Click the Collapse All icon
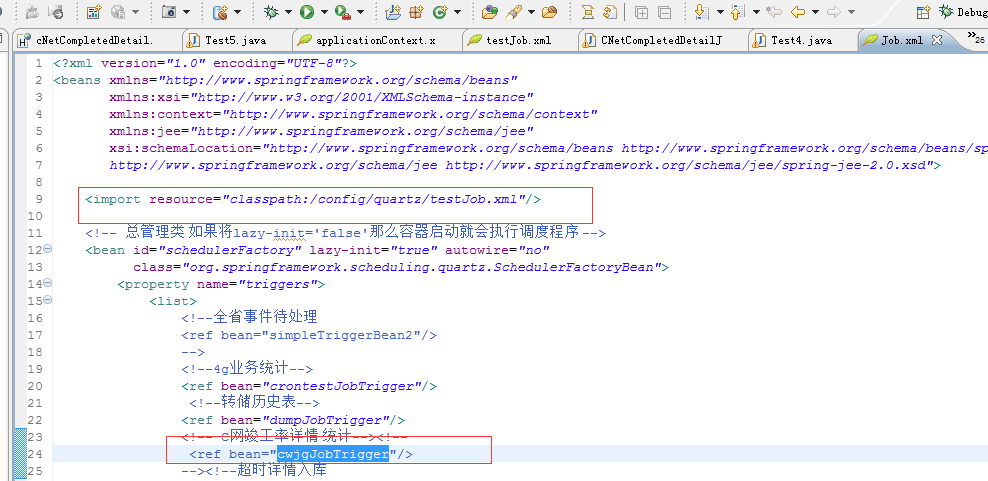 coord(664,11)
